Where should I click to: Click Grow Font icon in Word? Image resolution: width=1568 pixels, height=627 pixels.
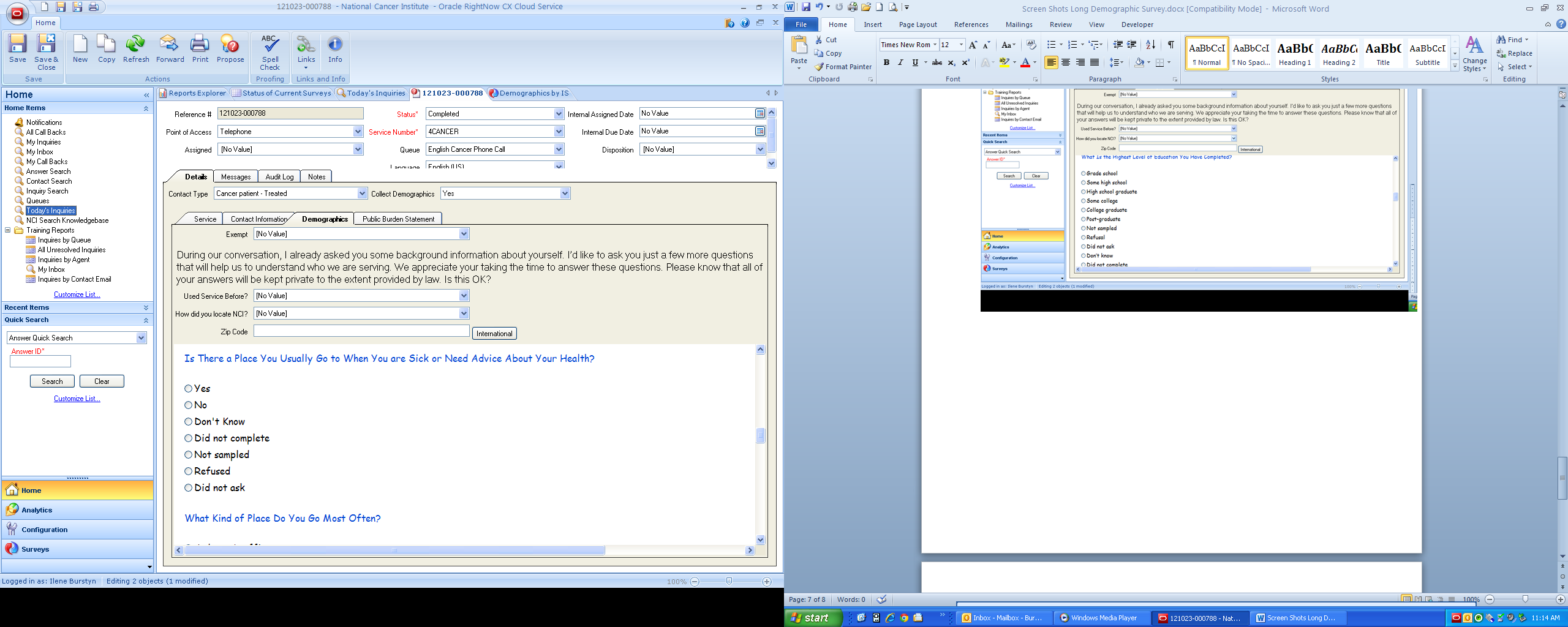click(x=973, y=45)
